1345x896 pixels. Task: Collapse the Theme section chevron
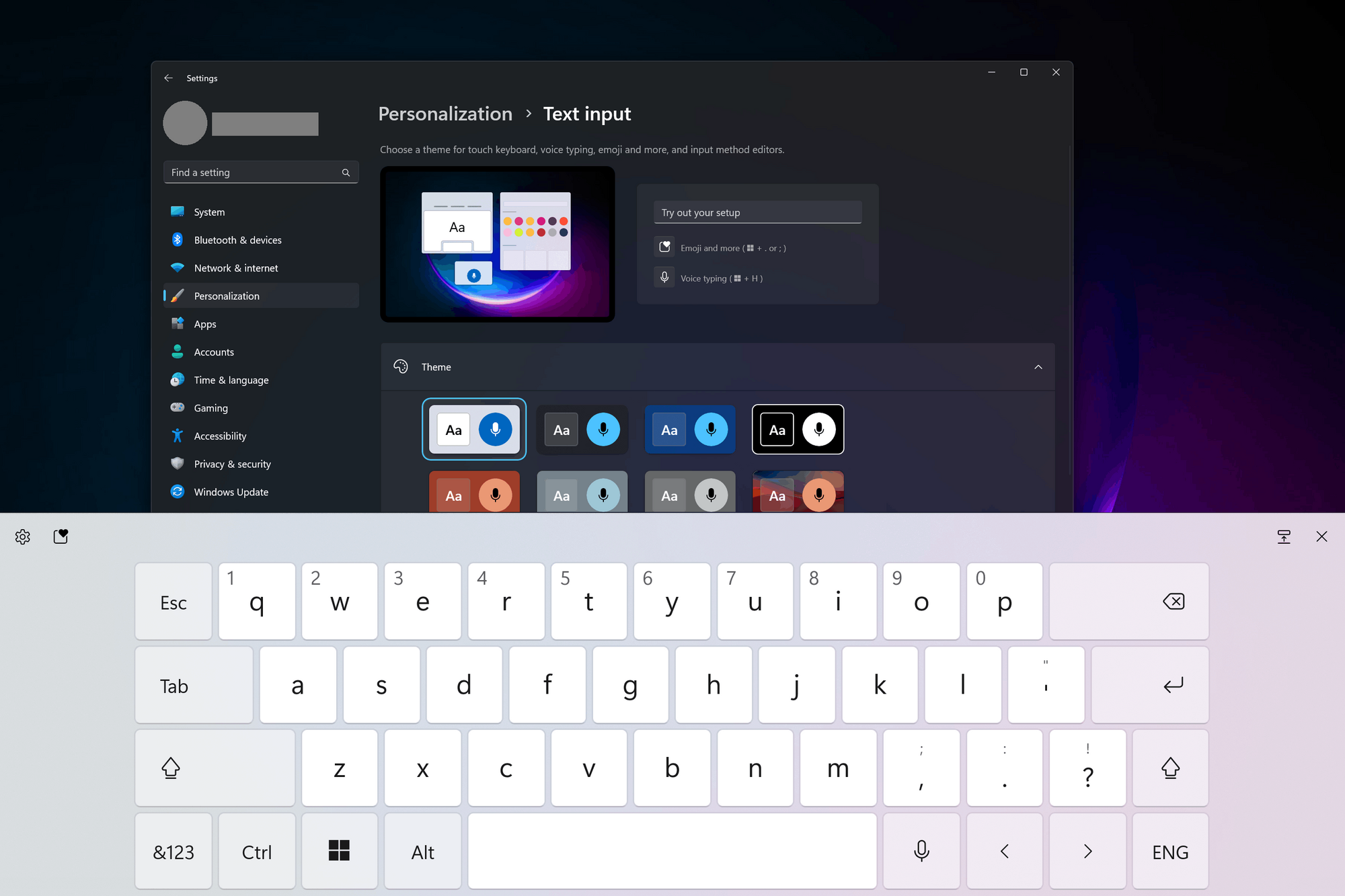pos(1038,367)
